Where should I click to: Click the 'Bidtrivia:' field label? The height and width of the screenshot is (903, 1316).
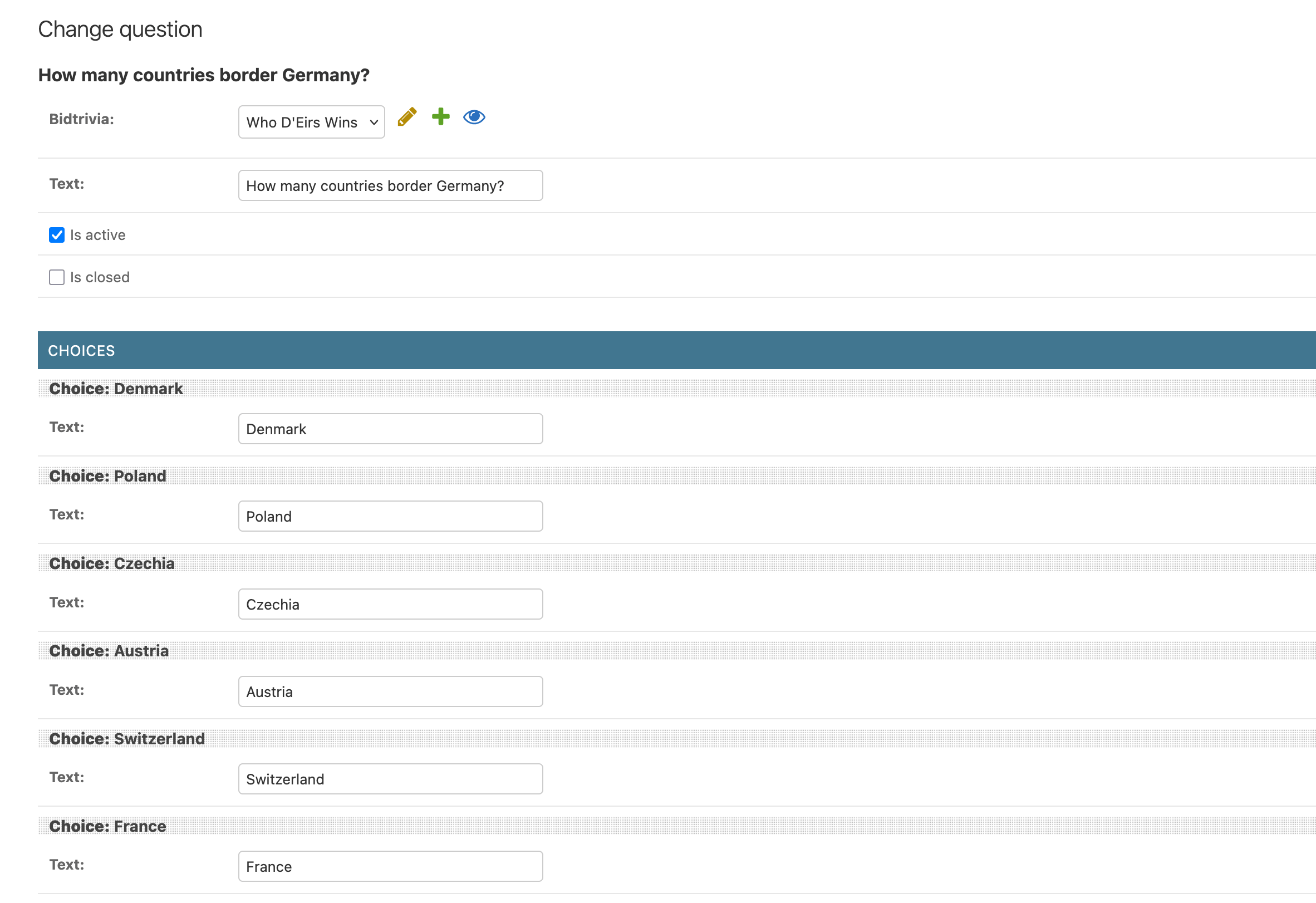81,119
